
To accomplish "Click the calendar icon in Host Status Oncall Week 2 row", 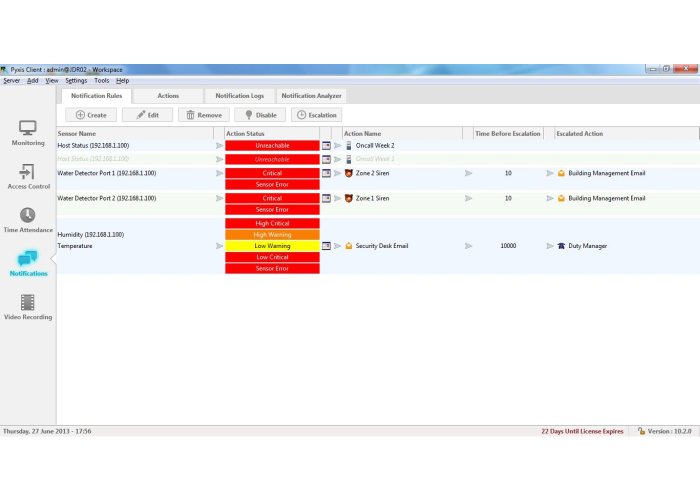I will pyautogui.click(x=326, y=146).
